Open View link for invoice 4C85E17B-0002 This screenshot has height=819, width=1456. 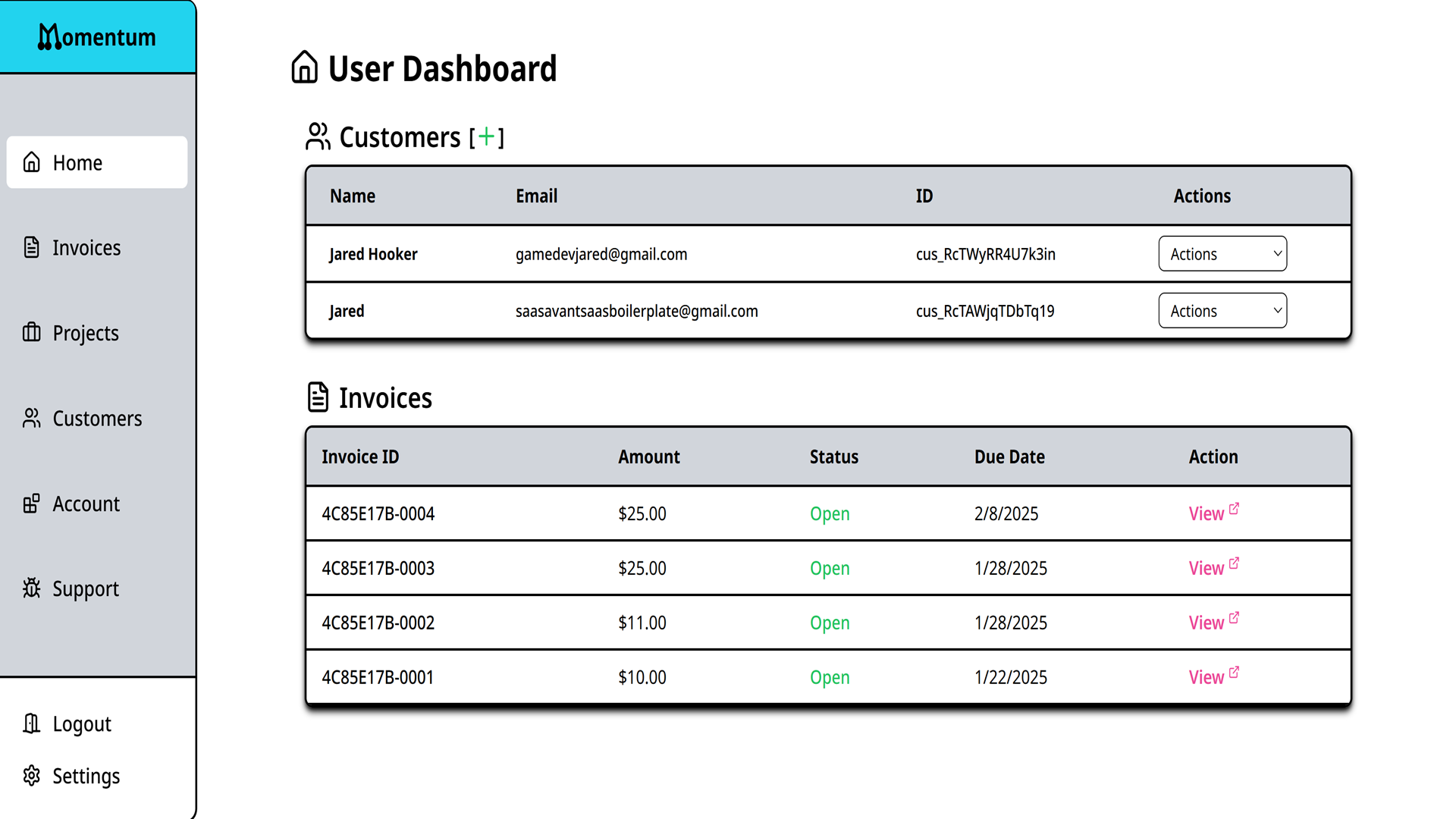coord(1206,623)
